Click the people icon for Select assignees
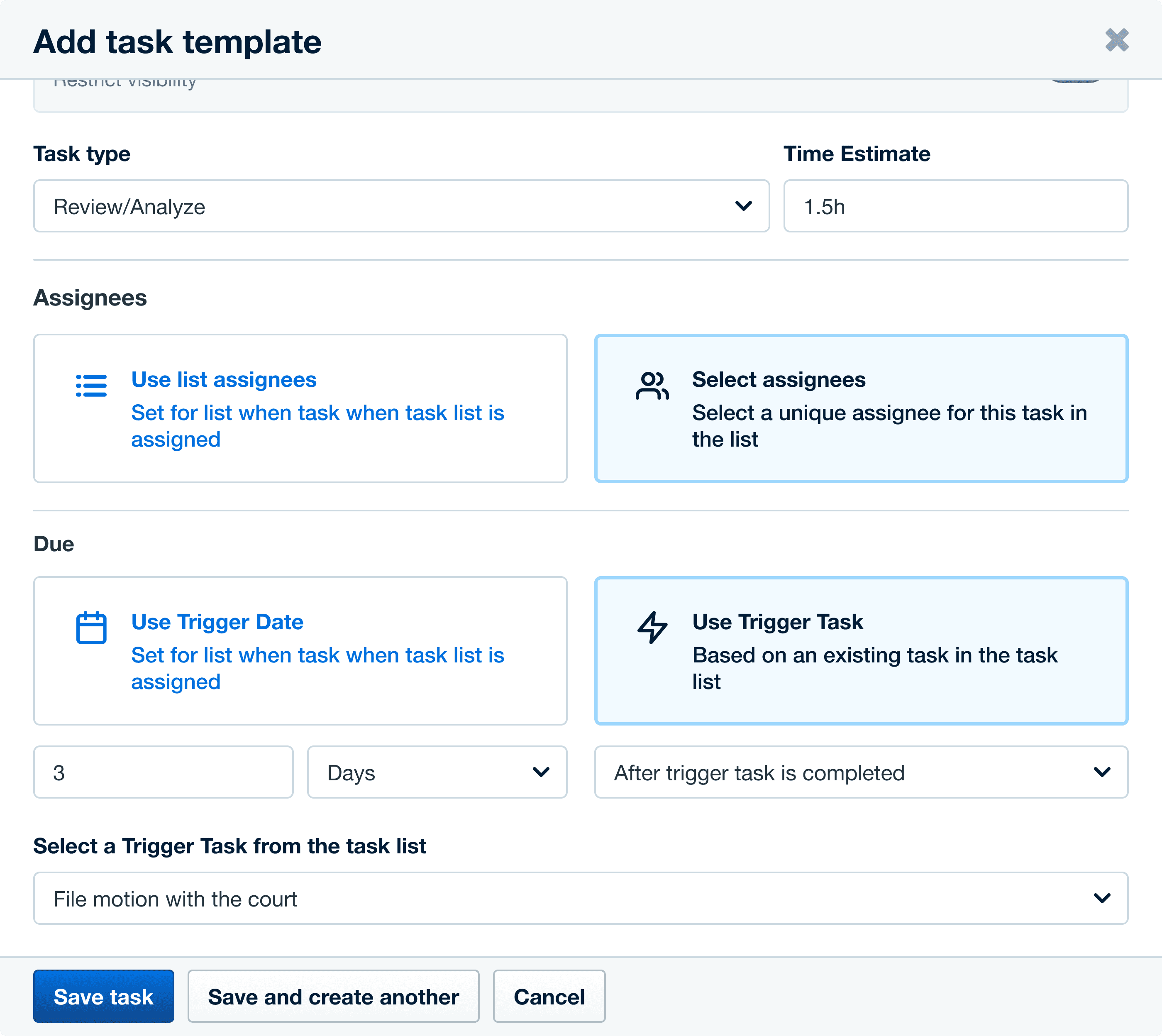This screenshot has height=1036, width=1162. [652, 385]
